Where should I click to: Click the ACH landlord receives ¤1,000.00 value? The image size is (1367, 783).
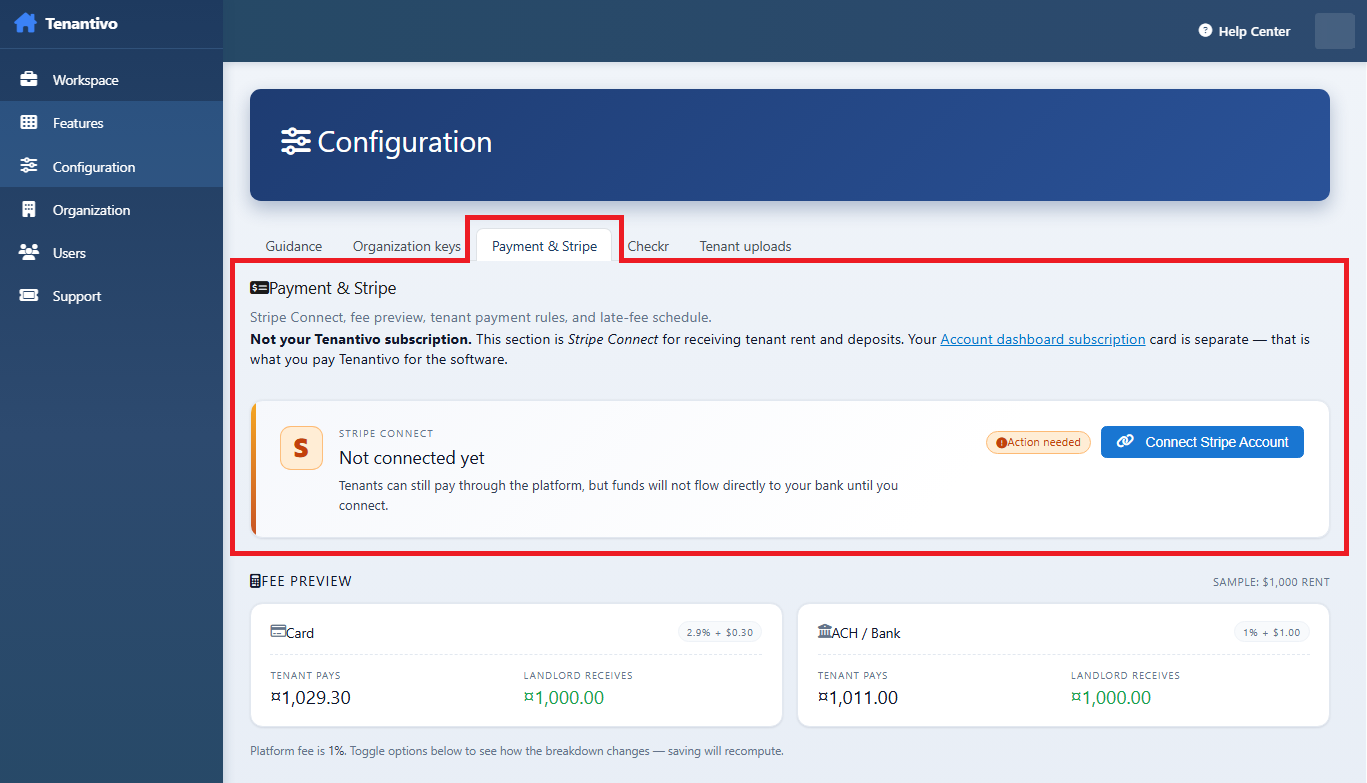click(x=1111, y=698)
